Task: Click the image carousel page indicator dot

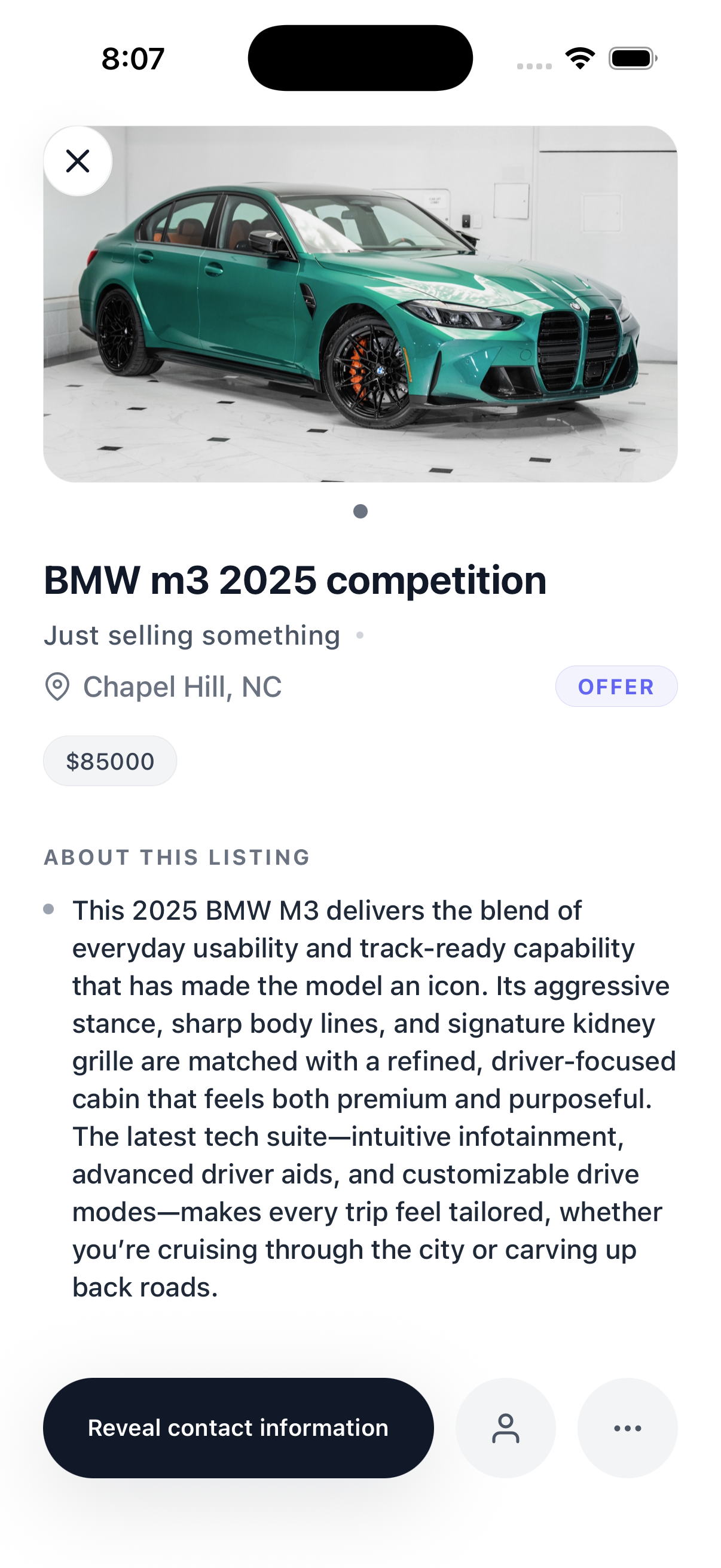Action: tap(360, 511)
